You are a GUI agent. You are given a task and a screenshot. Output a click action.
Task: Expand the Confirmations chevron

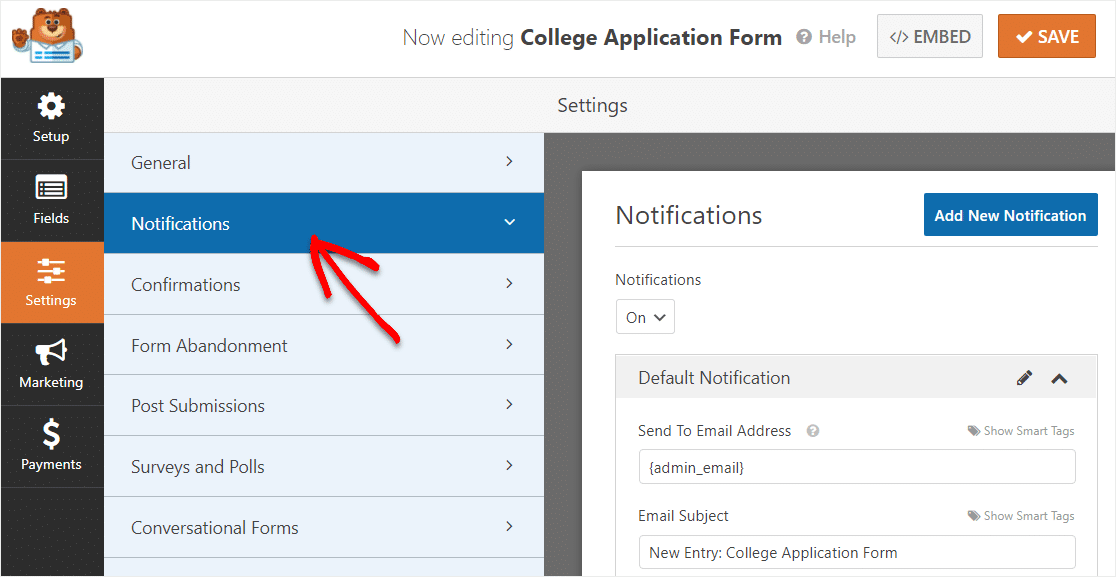coord(509,283)
